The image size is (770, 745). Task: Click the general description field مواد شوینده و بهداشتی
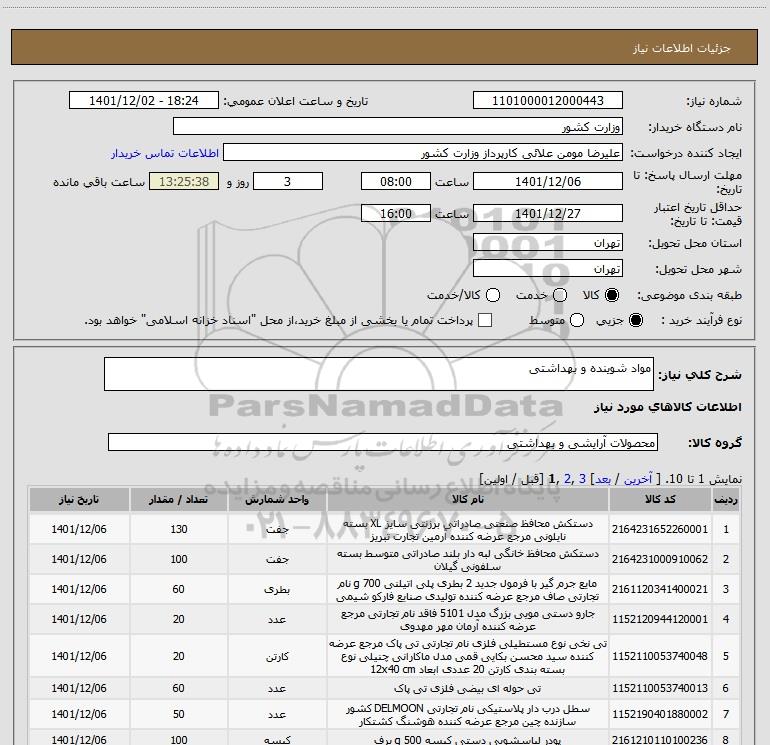click(379, 374)
